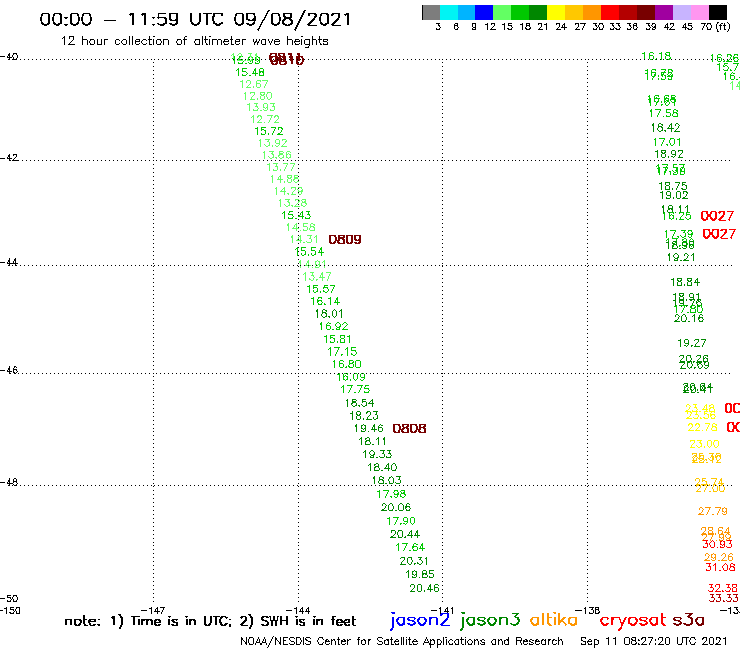Click the subtitle '12 hour collection of altimeter wave heights'
Image resolution: width=740 pixels, height=650 pixels.
click(194, 41)
